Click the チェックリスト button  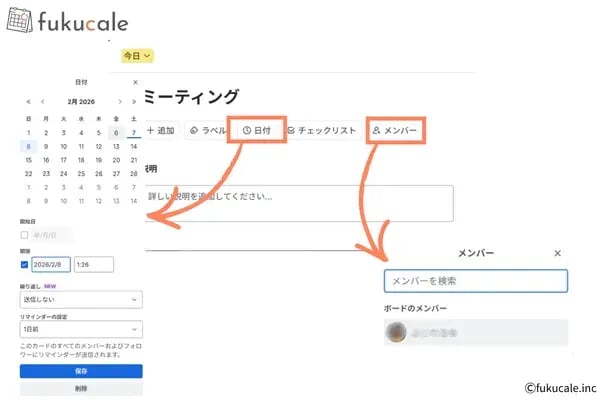[x=321, y=130]
